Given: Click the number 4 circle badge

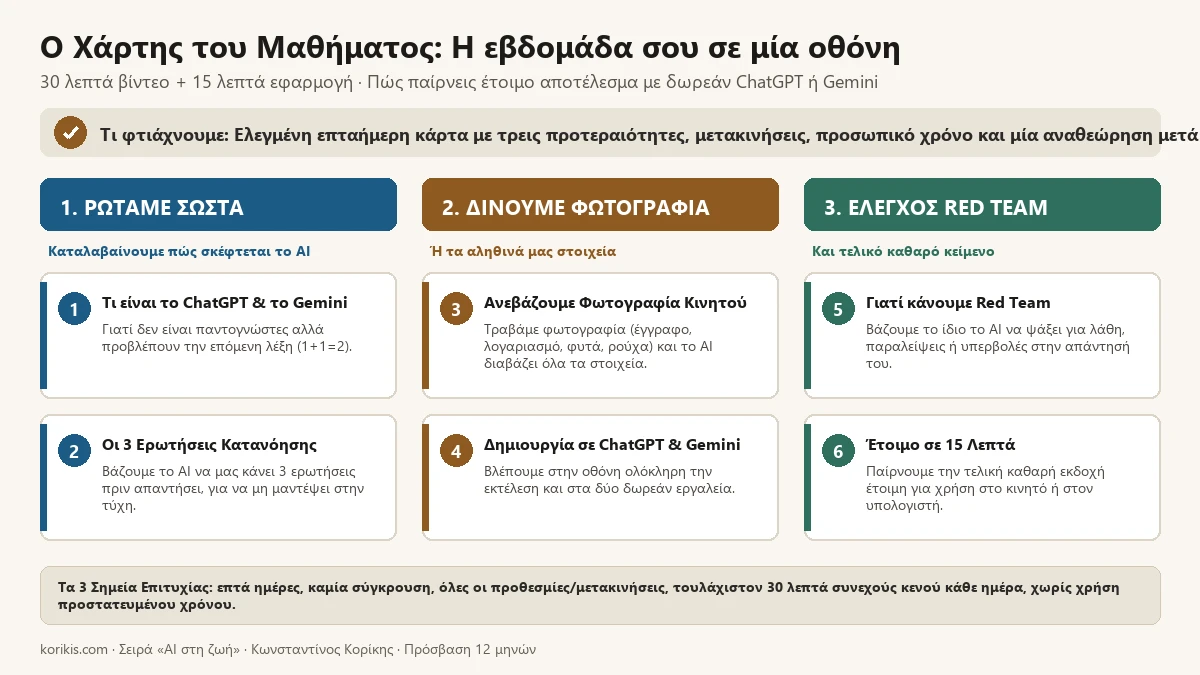Looking at the screenshot, I should coord(456,451).
